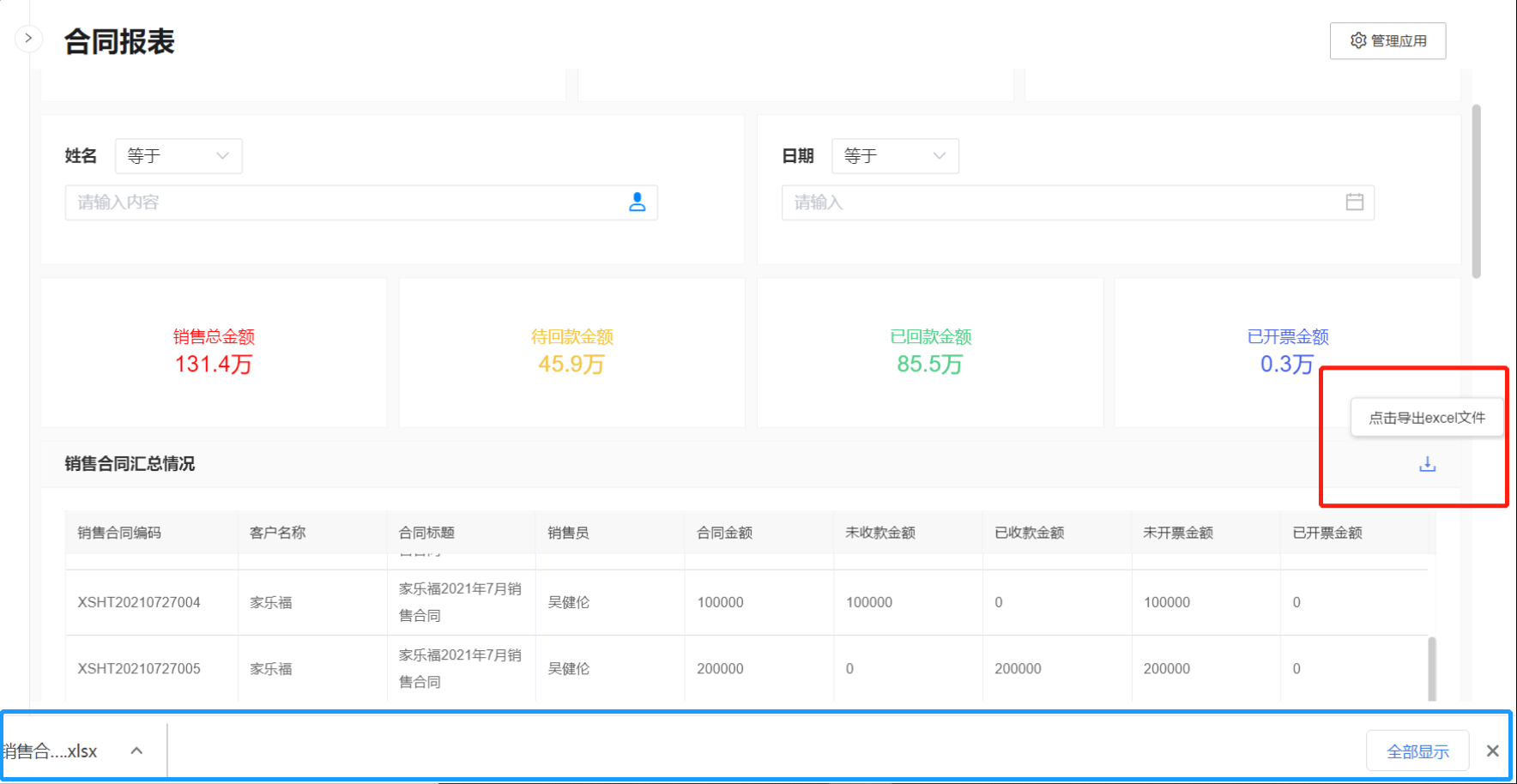Click the 销售合同编码 column header
The image size is (1517, 784).
click(x=119, y=533)
